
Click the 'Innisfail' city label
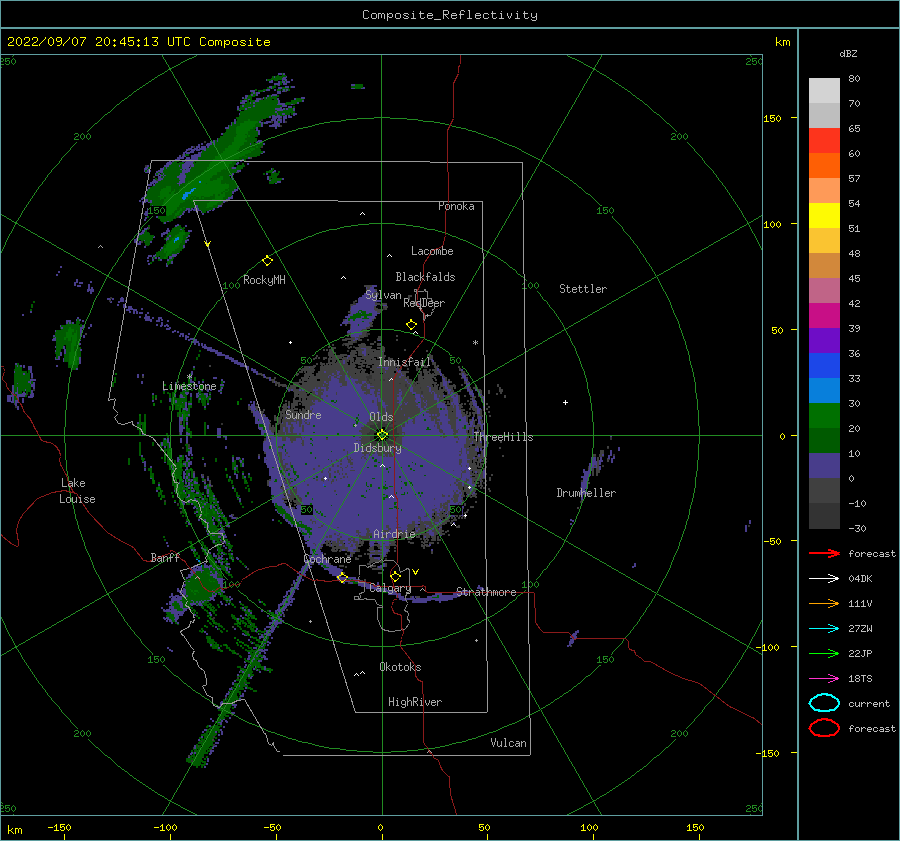point(404,362)
